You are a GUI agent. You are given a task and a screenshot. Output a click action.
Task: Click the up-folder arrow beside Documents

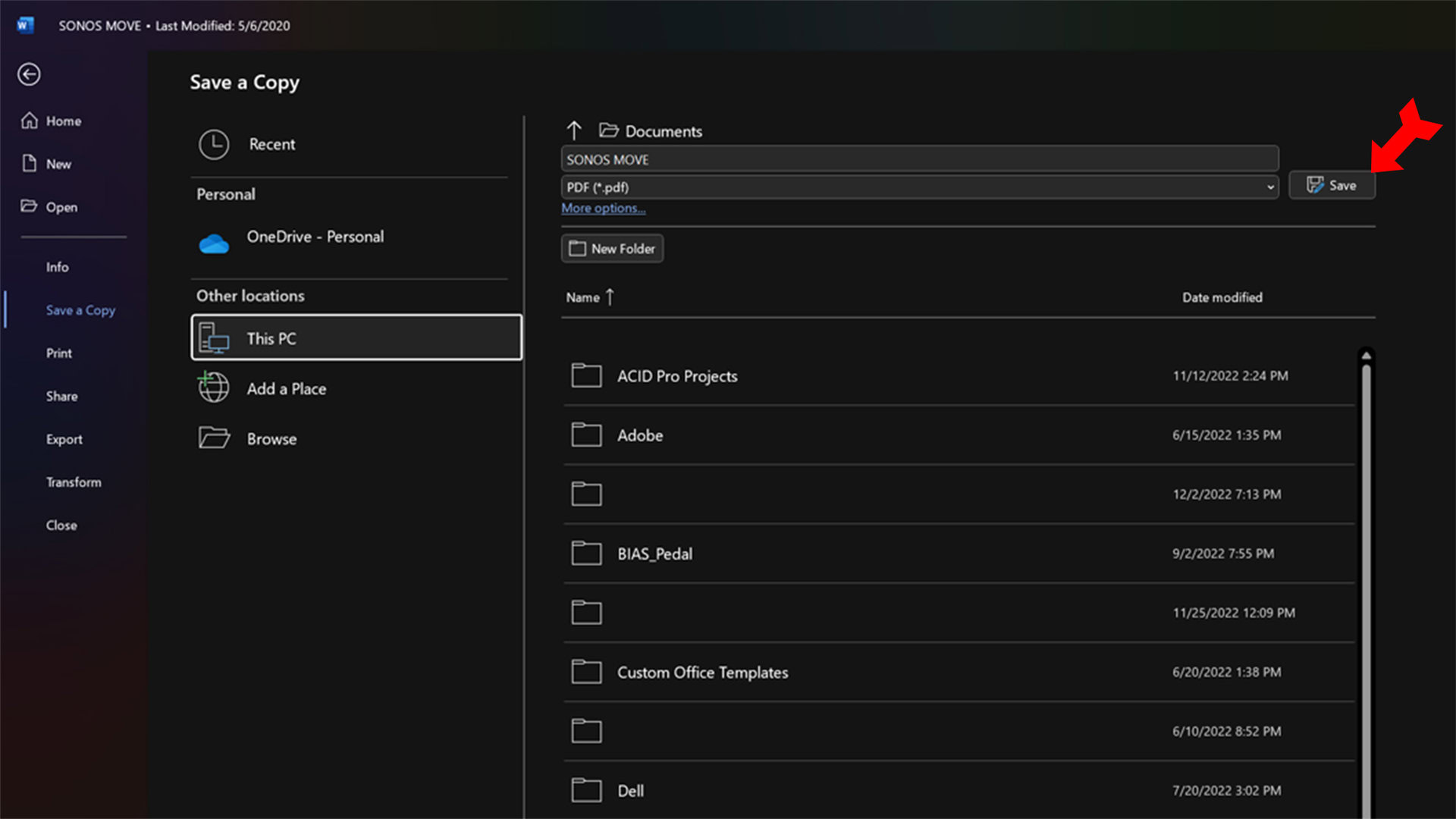pos(574,131)
